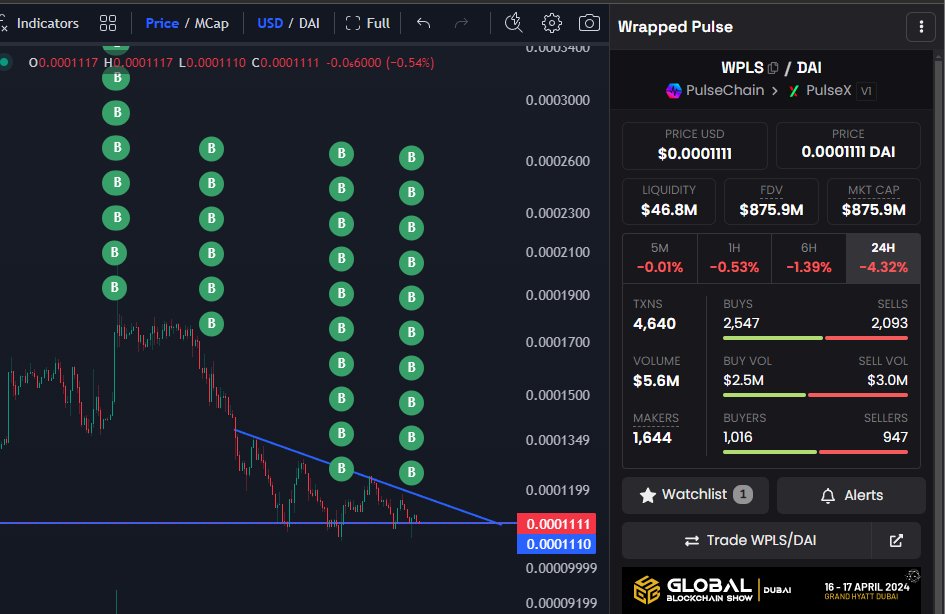Redo the chart action
Image resolution: width=945 pixels, height=614 pixels.
pos(461,23)
